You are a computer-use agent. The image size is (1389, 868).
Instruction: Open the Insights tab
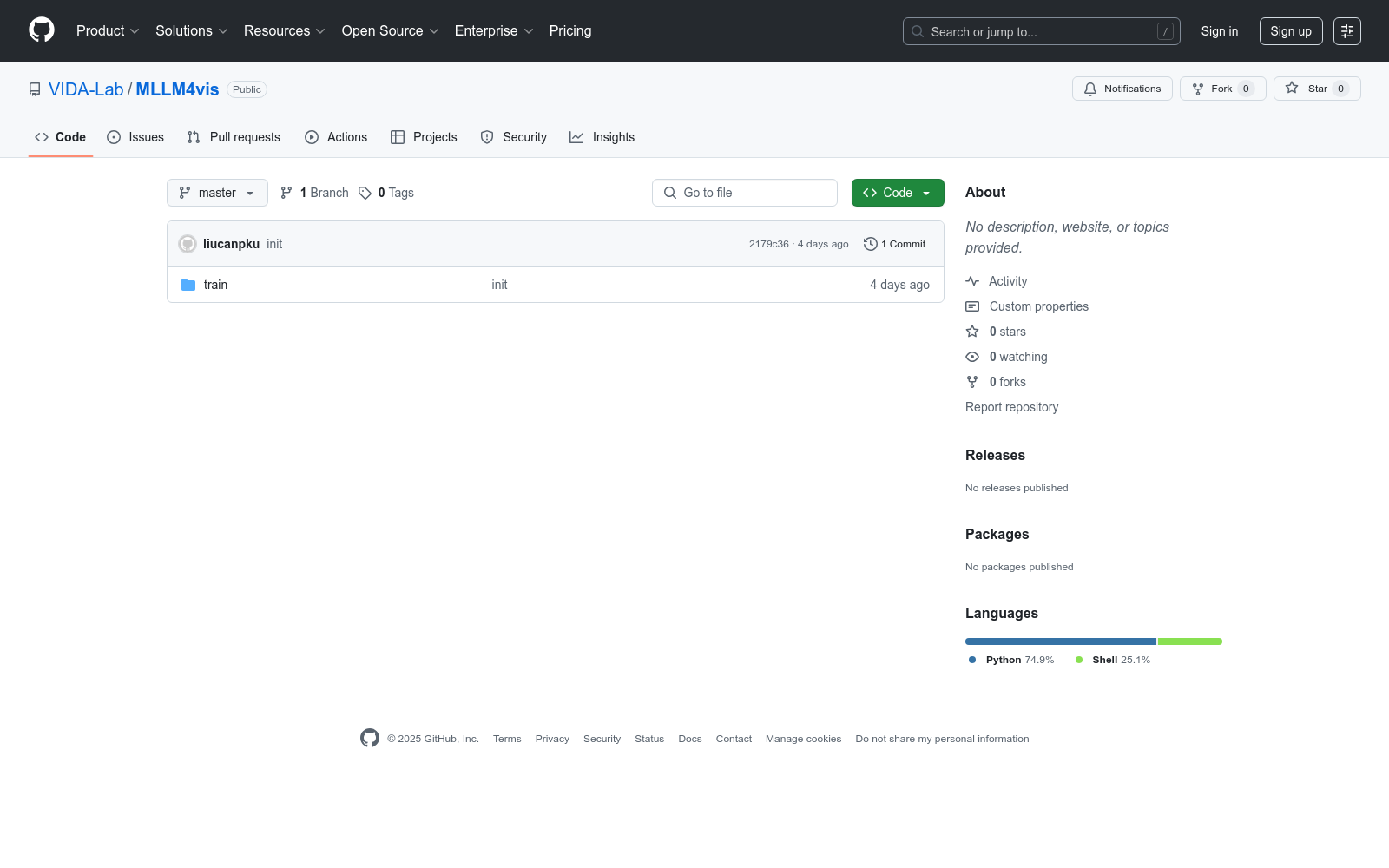pos(602,137)
